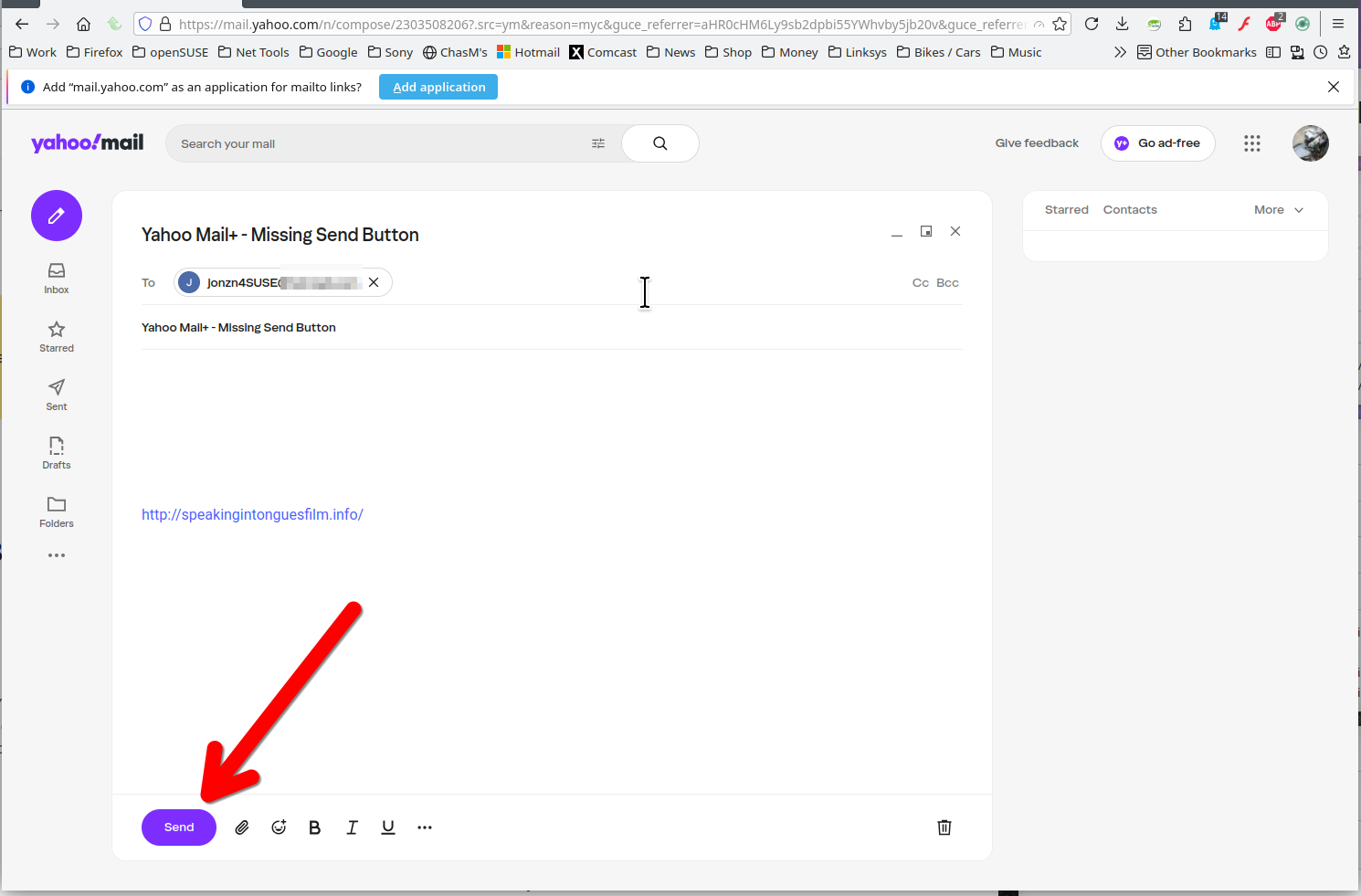Toggle underline formatting
Screen dimensions: 1361x896
(388, 827)
